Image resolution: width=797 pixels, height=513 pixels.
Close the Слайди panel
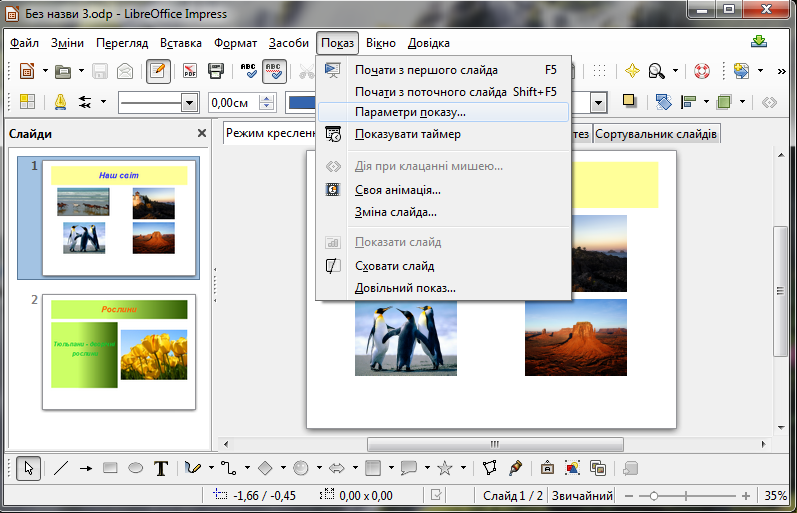pyautogui.click(x=202, y=133)
